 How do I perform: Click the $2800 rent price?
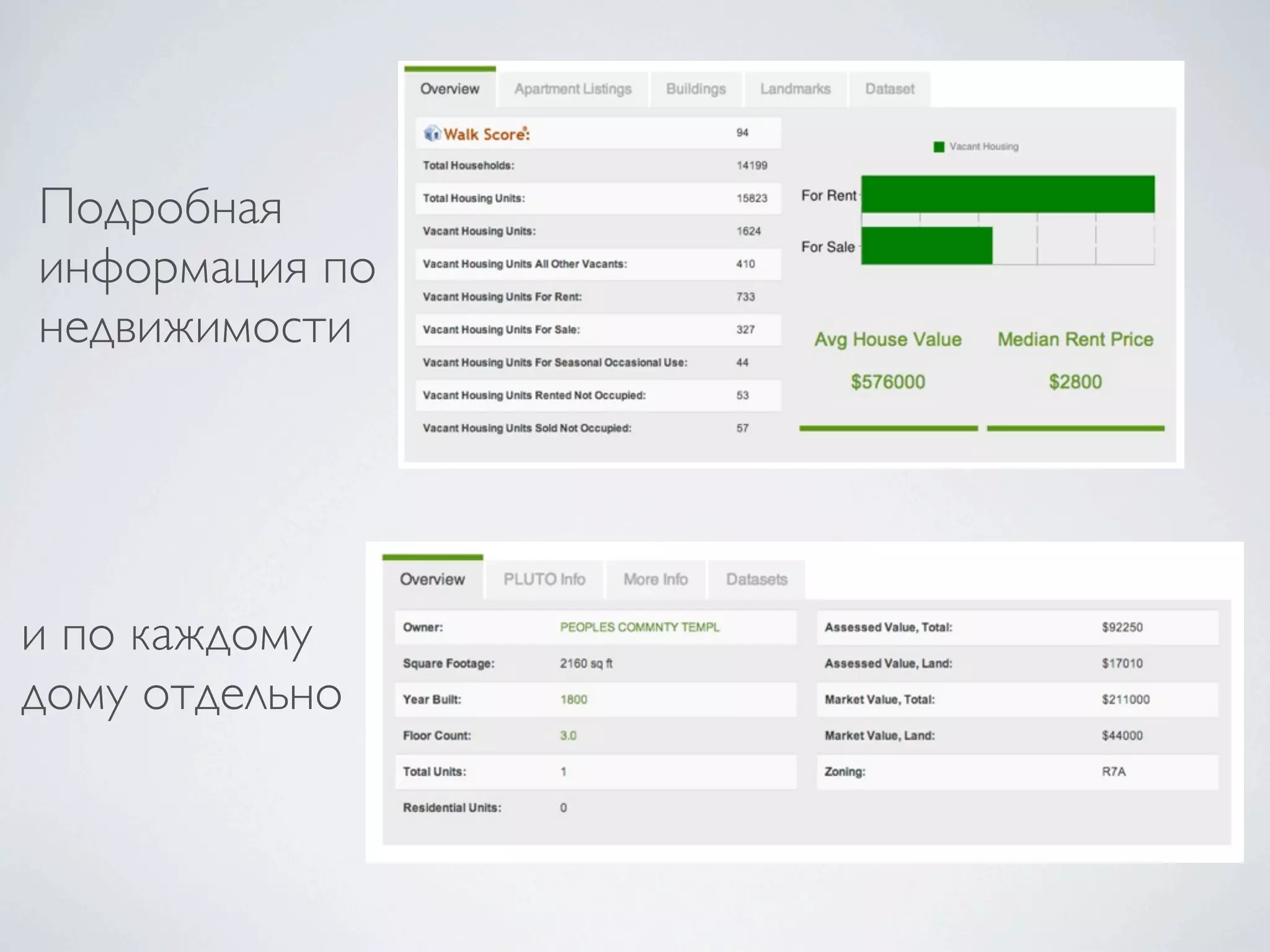pyautogui.click(x=1075, y=382)
